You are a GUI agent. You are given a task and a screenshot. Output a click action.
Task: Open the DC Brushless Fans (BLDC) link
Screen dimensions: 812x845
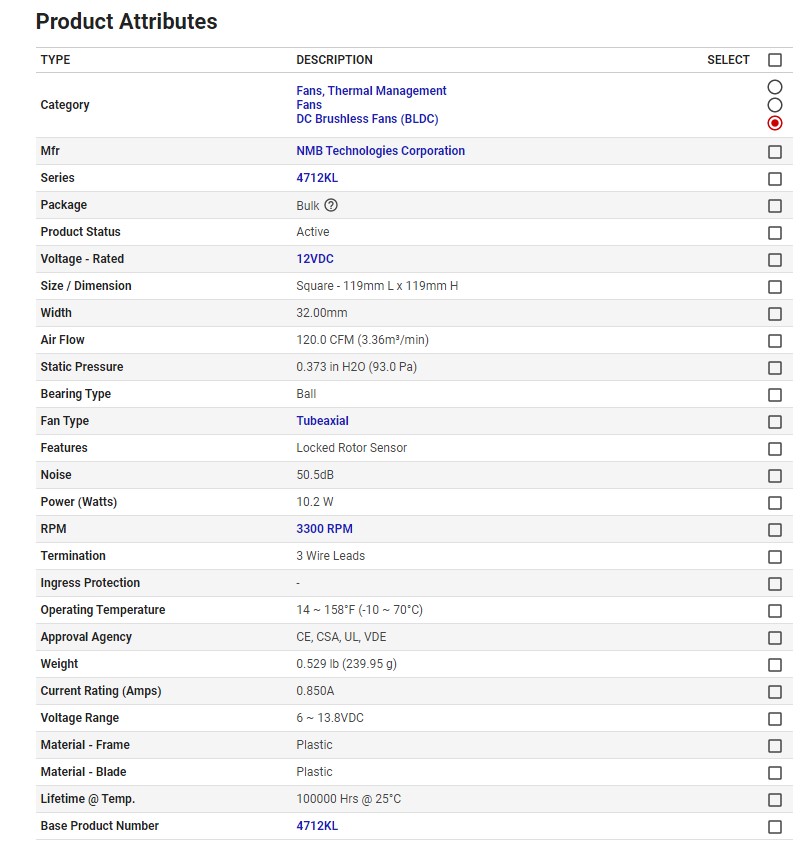[367, 119]
